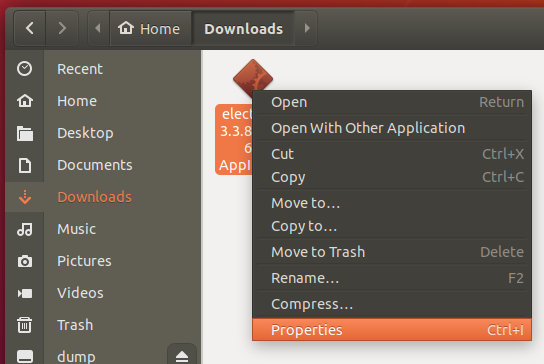Select Cut in the context menu
This screenshot has height=364, width=544.
[392, 154]
